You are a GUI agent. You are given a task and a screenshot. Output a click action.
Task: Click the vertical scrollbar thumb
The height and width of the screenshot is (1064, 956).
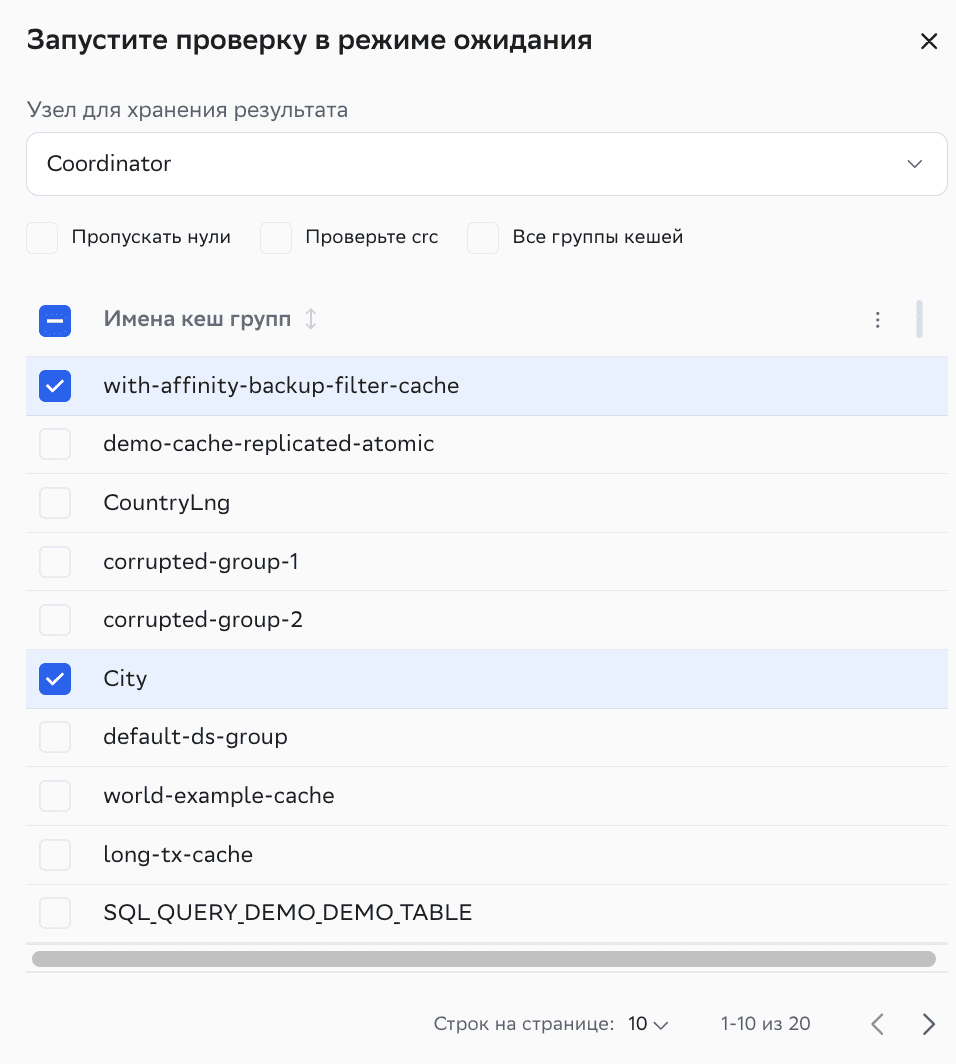[x=920, y=320]
